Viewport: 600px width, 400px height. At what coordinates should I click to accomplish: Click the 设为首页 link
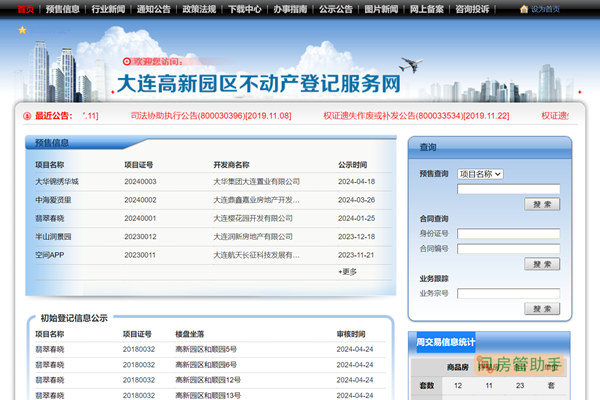[545, 9]
